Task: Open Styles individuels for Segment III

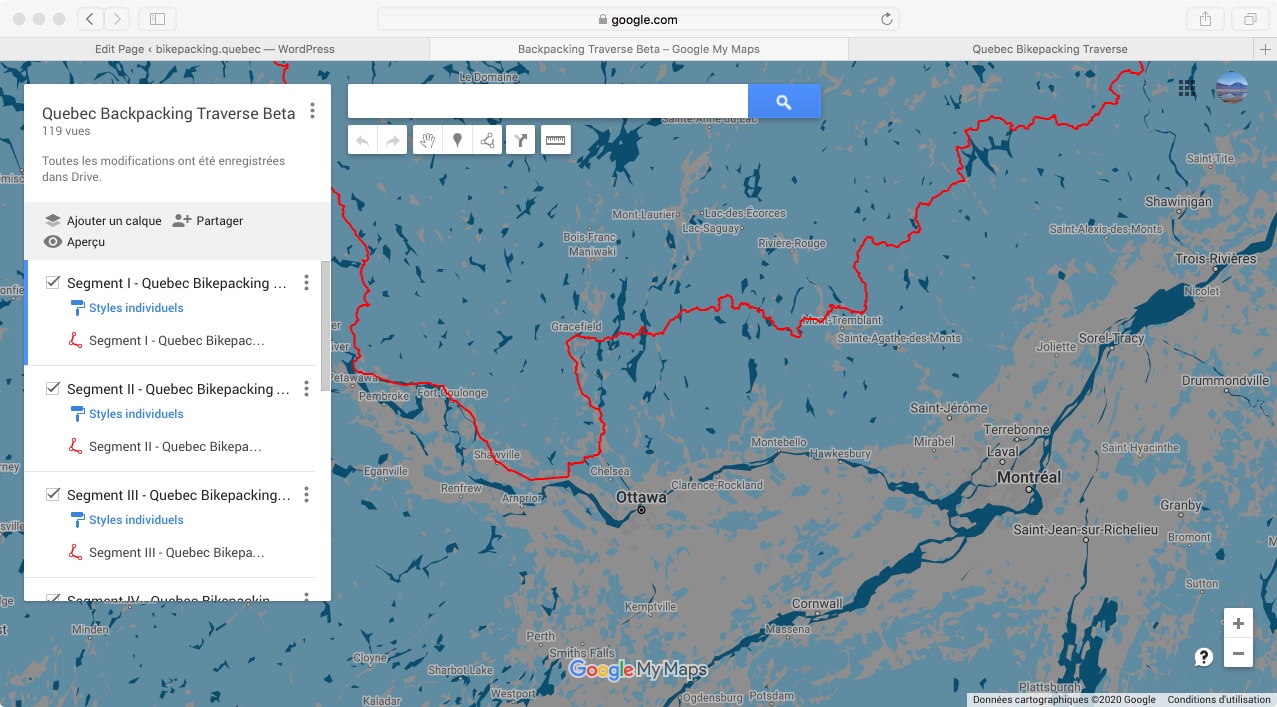Action: (136, 520)
